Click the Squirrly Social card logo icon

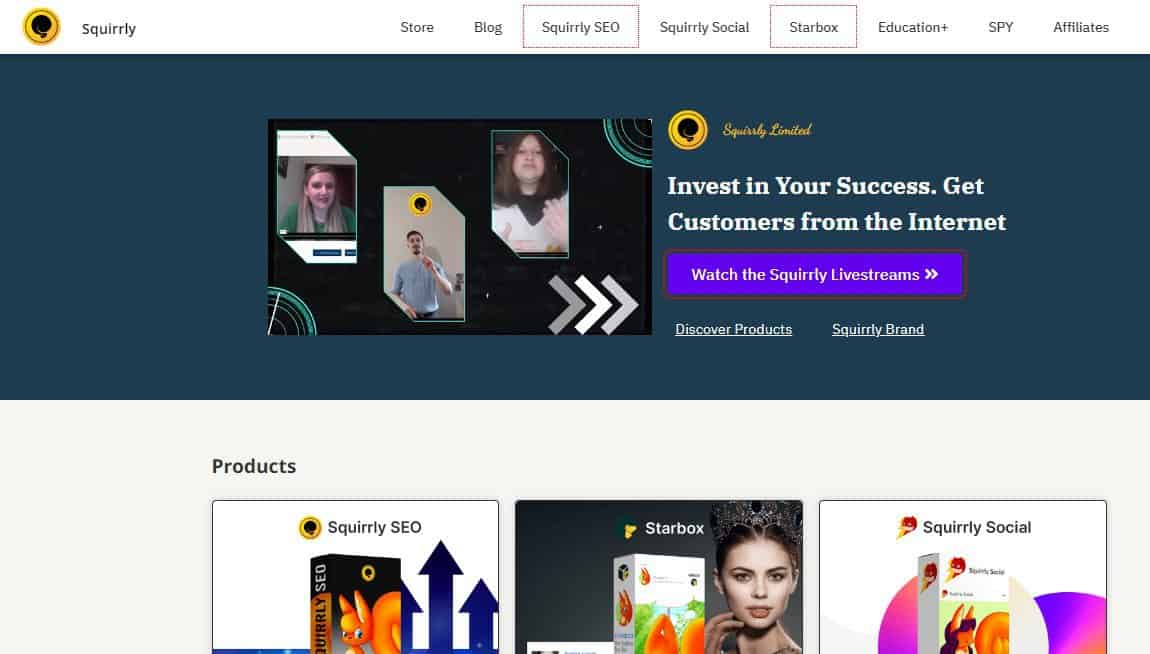(907, 527)
